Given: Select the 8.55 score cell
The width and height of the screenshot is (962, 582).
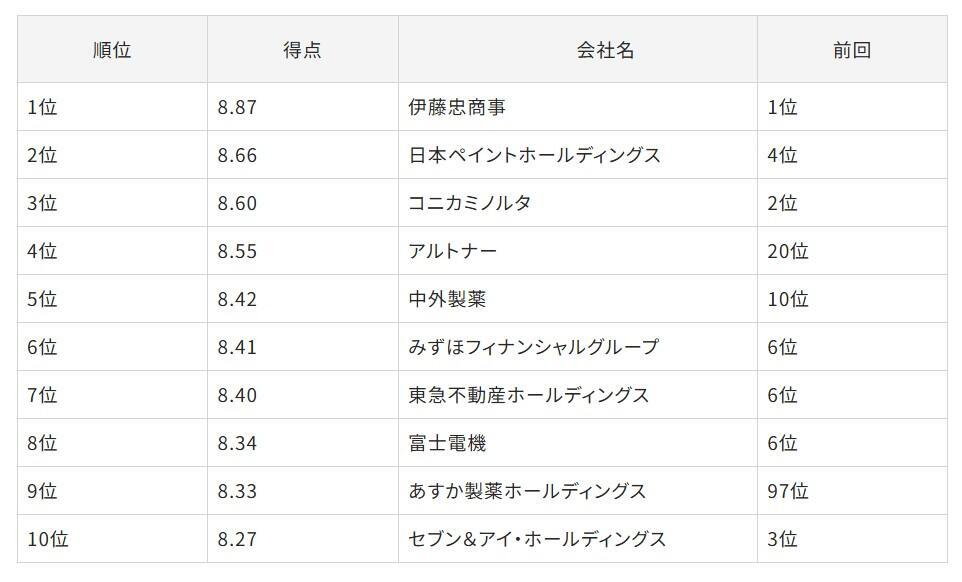Looking at the screenshot, I should click(x=237, y=251).
